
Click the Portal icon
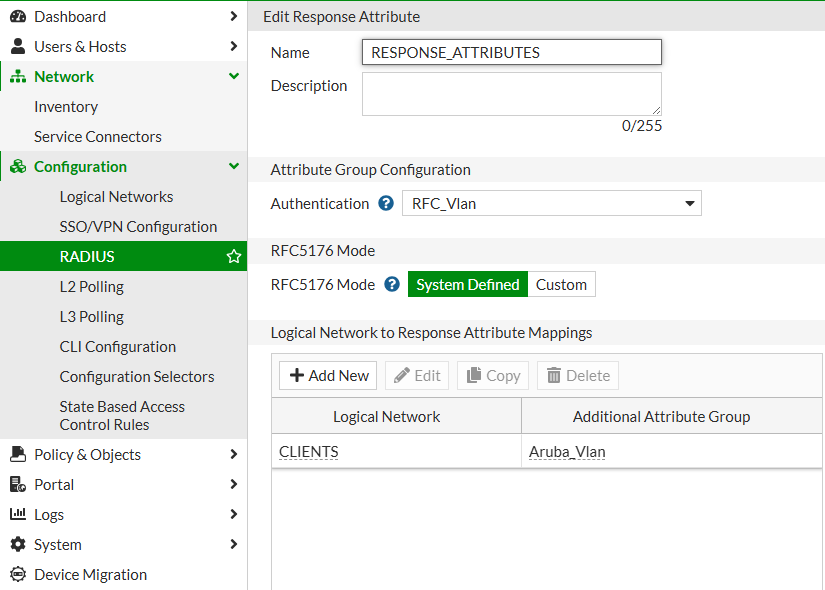pos(18,484)
